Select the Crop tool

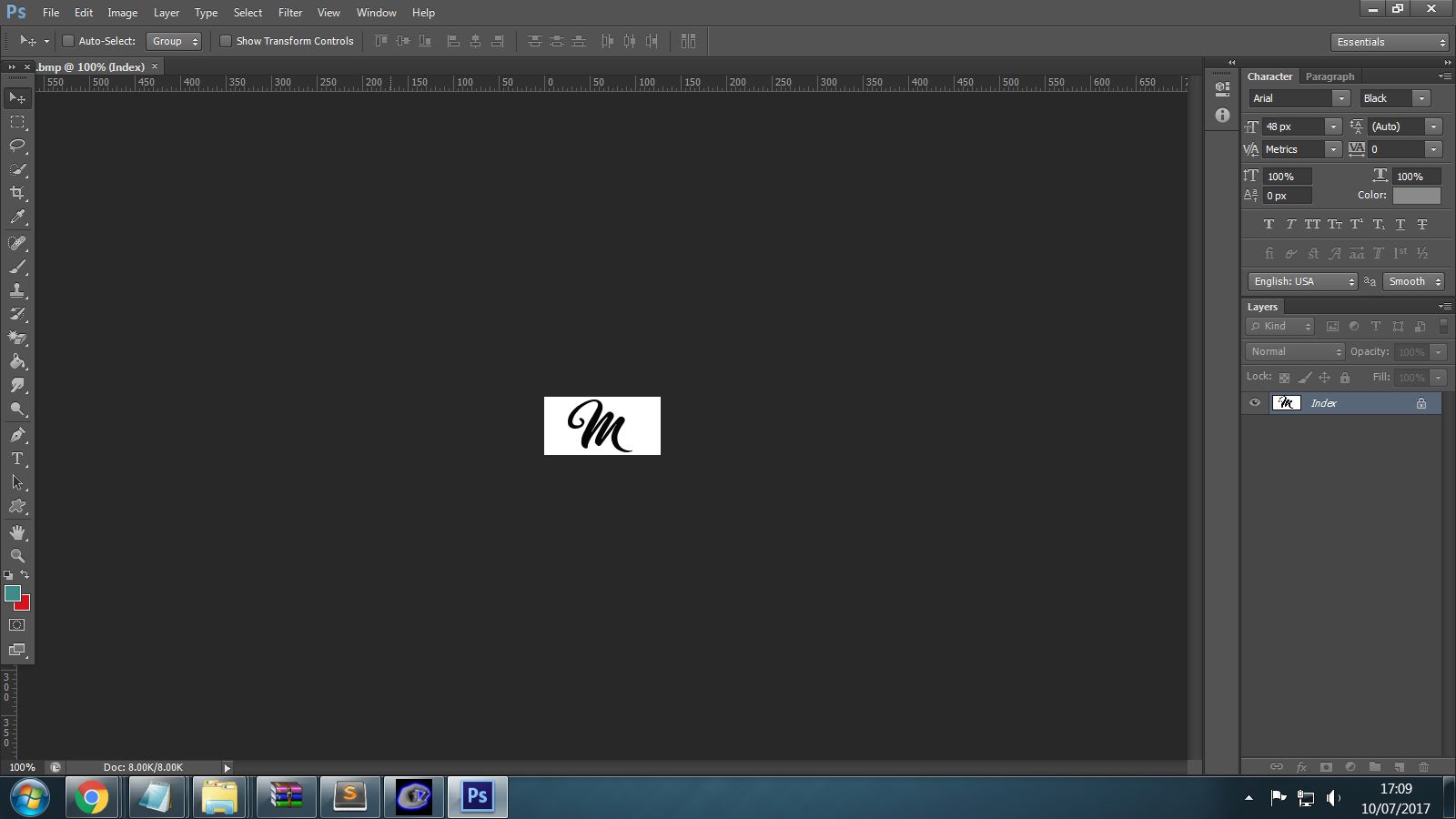(x=17, y=193)
